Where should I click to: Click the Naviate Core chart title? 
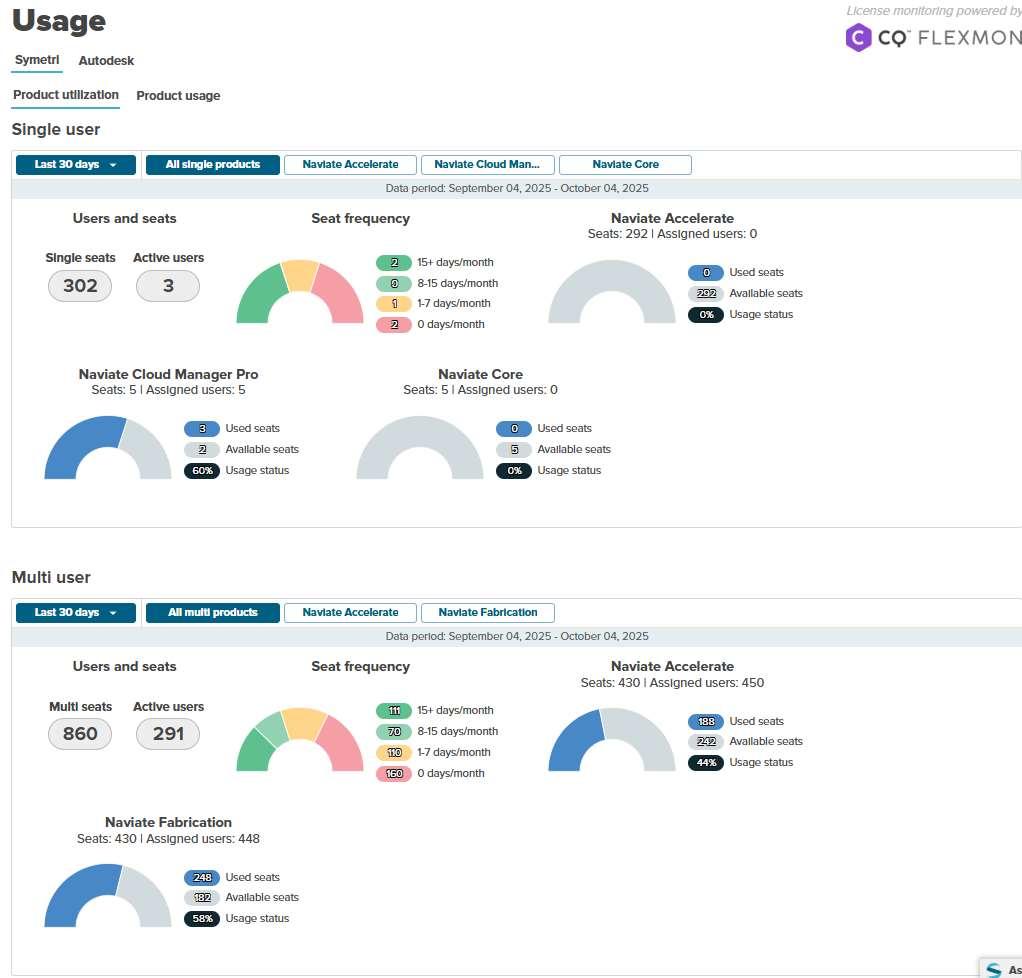click(x=480, y=374)
